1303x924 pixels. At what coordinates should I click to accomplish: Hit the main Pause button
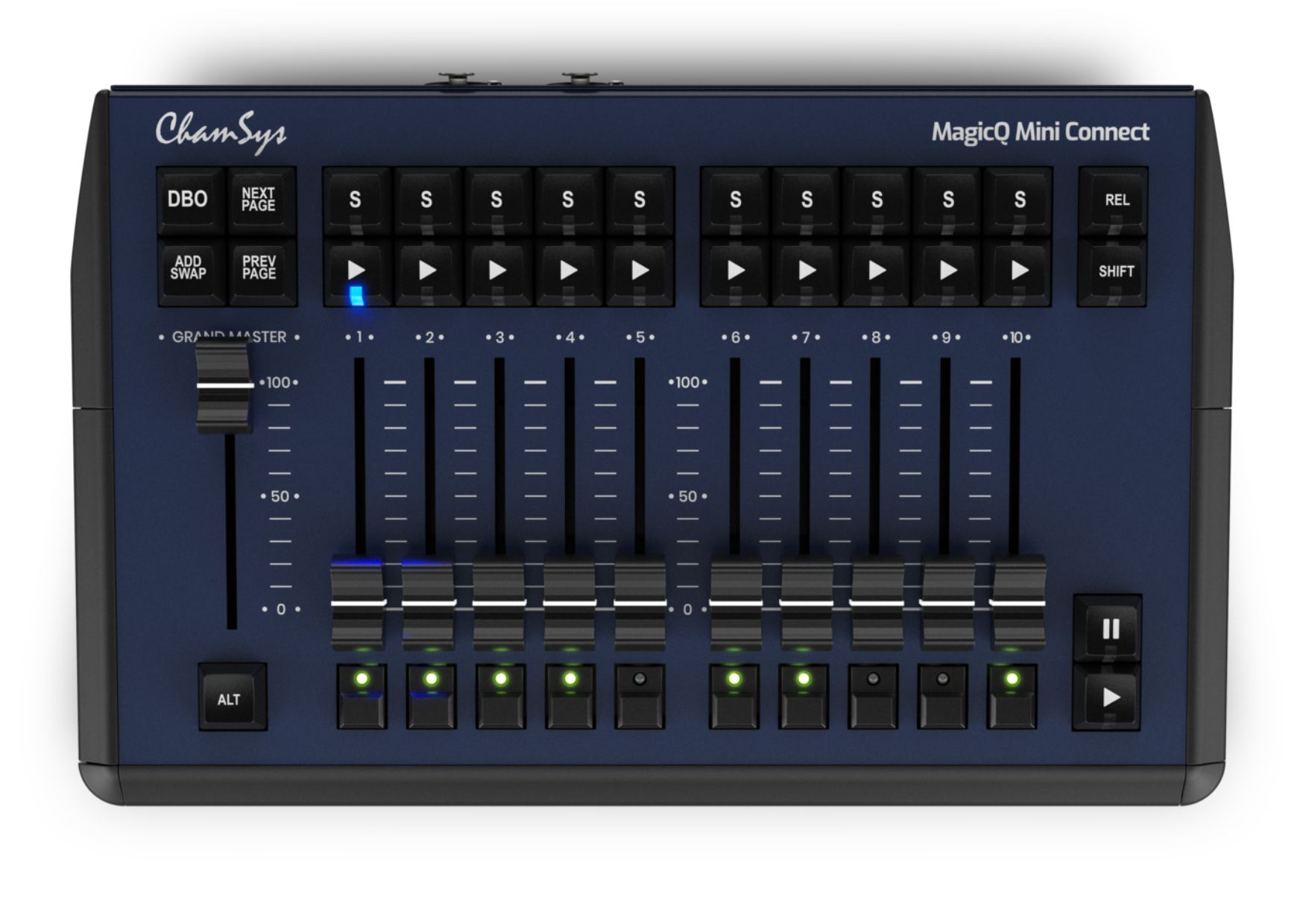(1108, 628)
